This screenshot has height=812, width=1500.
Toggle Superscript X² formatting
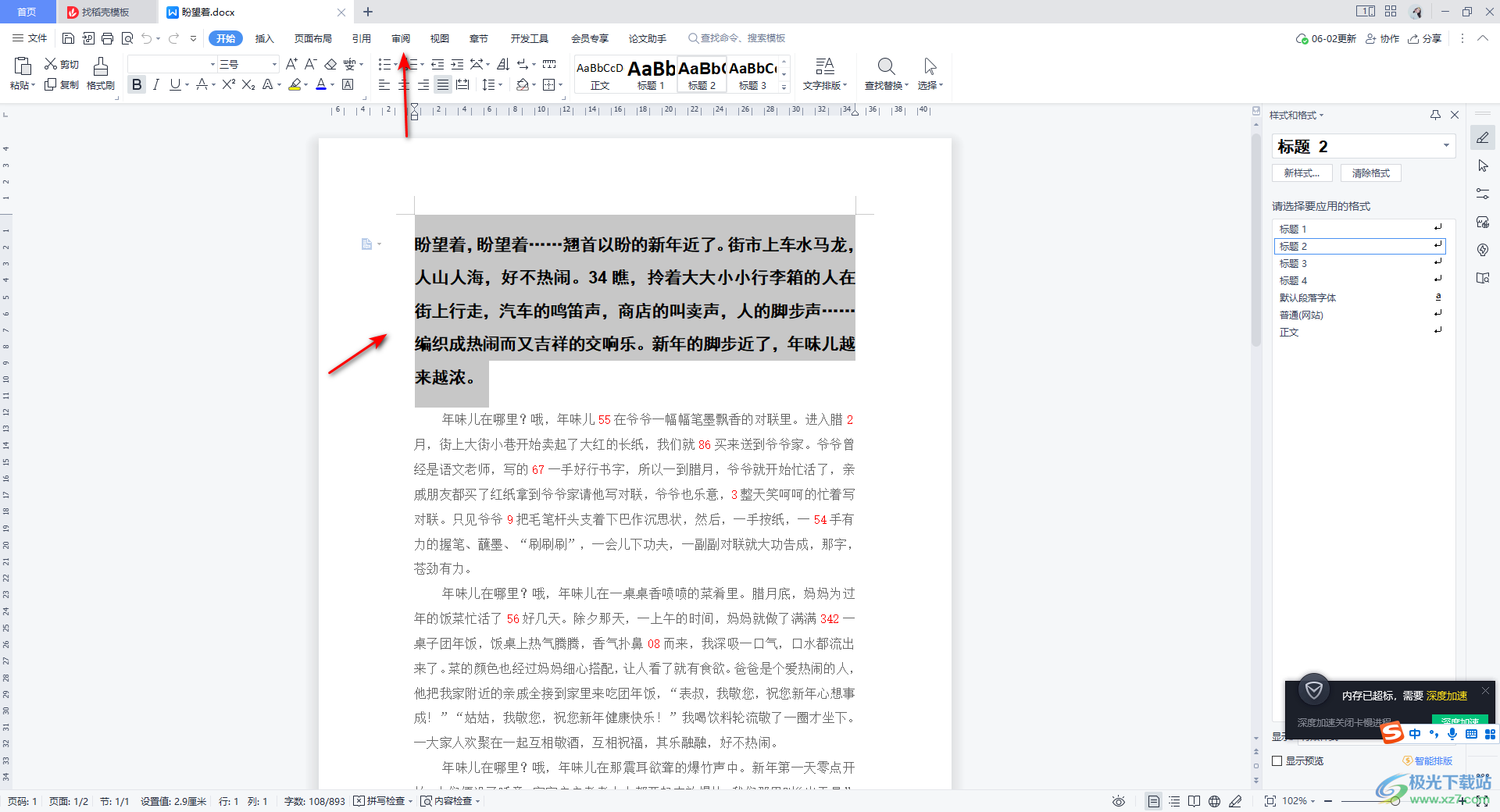(x=228, y=84)
